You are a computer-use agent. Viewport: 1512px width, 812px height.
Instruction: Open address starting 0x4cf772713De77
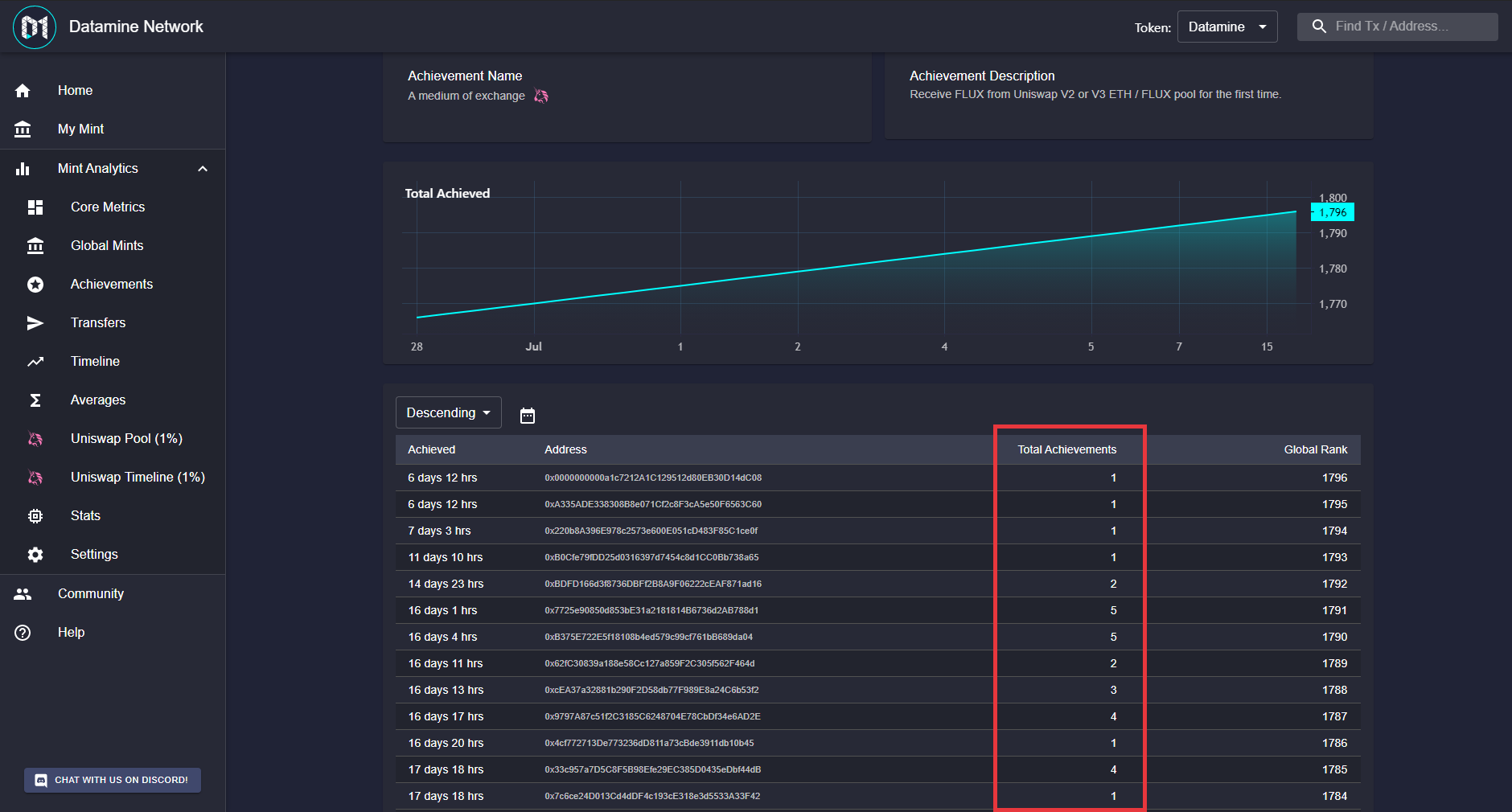coord(649,744)
